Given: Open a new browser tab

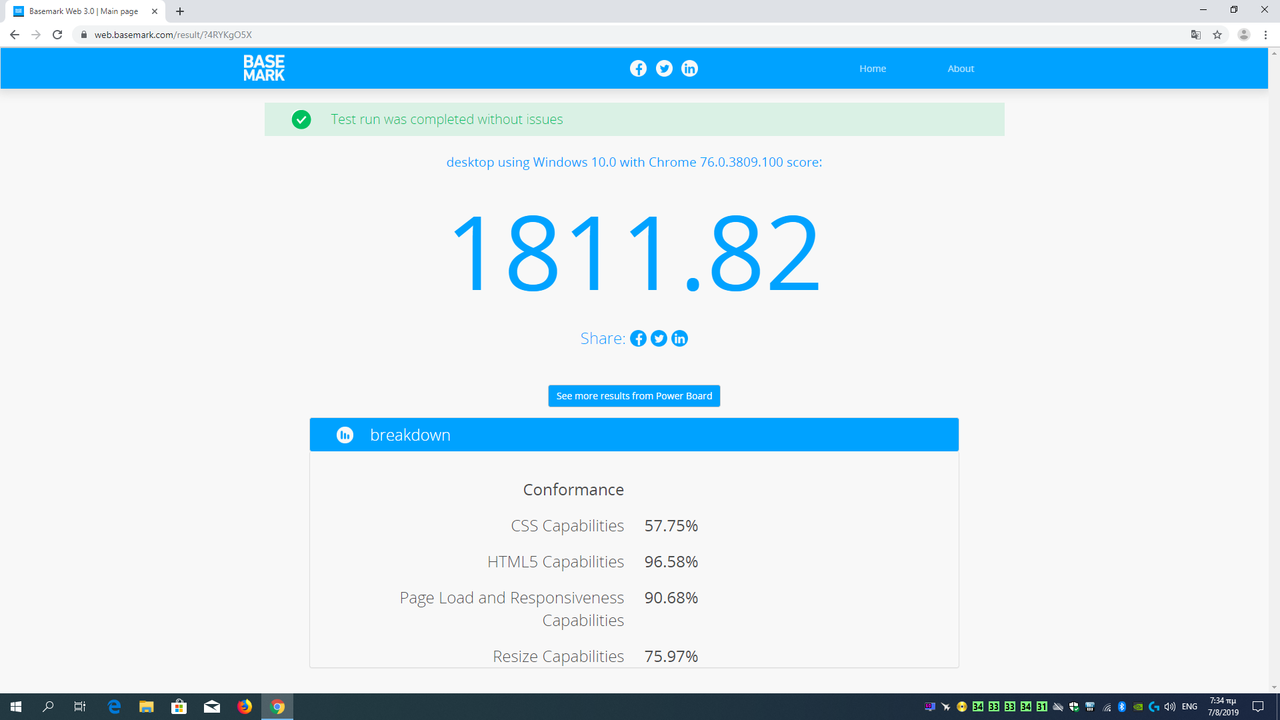Looking at the screenshot, I should point(180,11).
